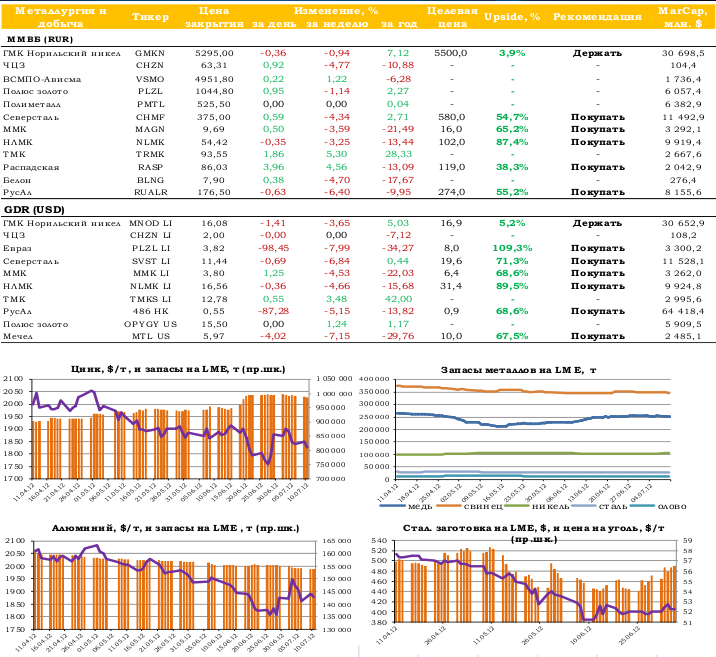
Task: Click the свинец legend entry
Action: [x=470, y=506]
